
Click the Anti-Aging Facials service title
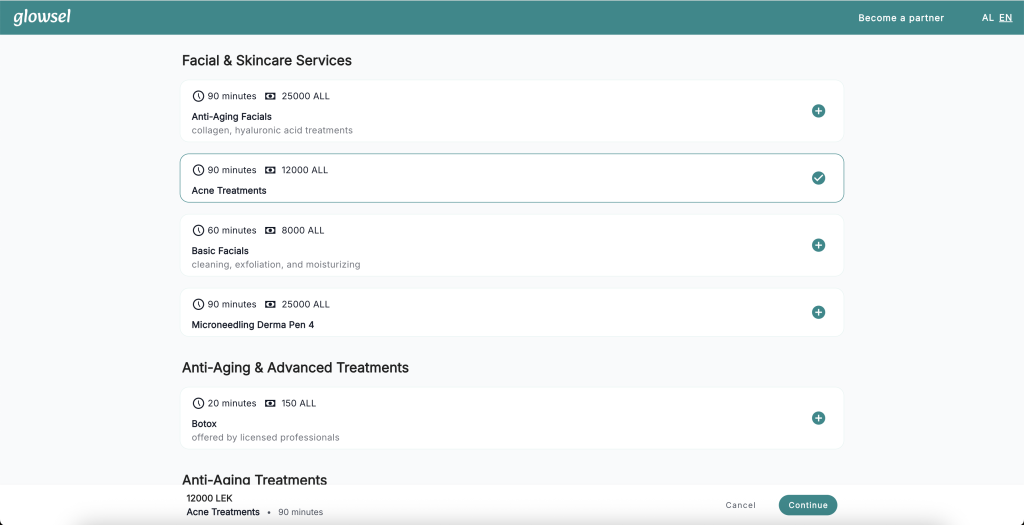(232, 117)
